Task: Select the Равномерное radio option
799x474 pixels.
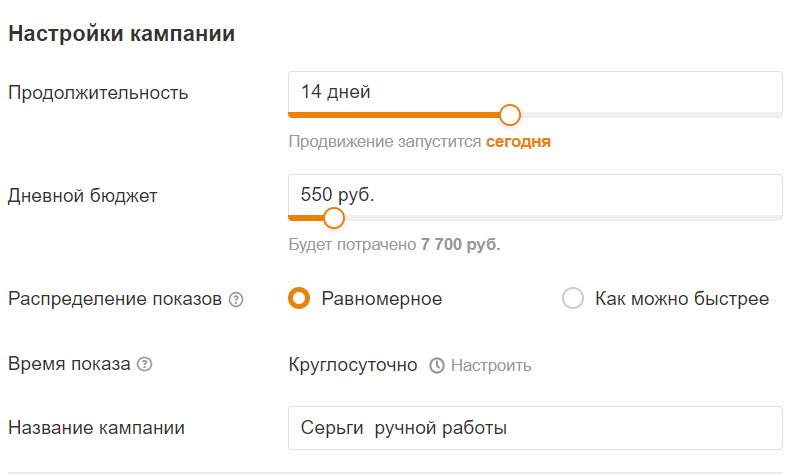Action: [299, 299]
